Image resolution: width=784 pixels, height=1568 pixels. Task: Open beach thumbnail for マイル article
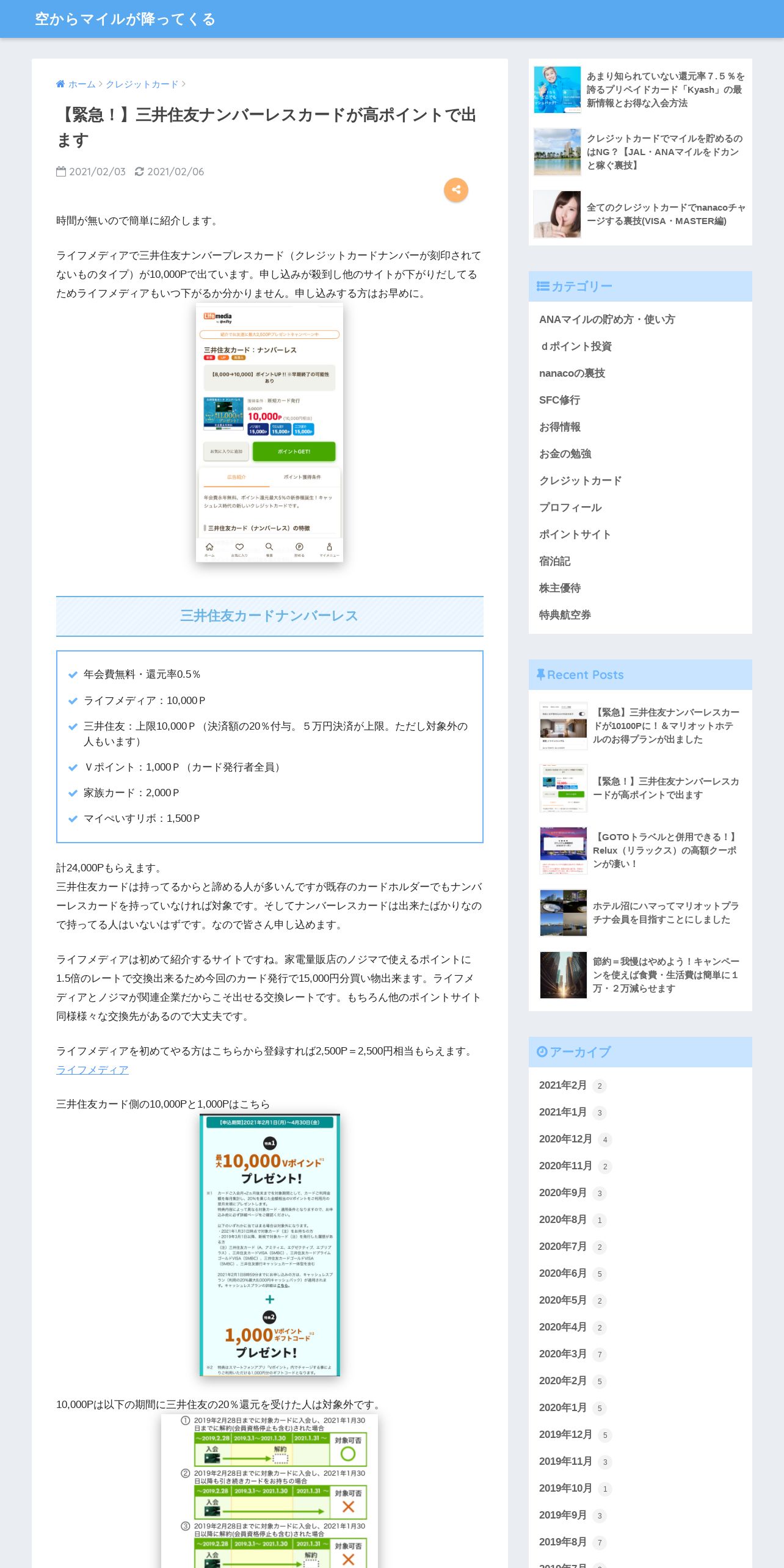point(557,152)
